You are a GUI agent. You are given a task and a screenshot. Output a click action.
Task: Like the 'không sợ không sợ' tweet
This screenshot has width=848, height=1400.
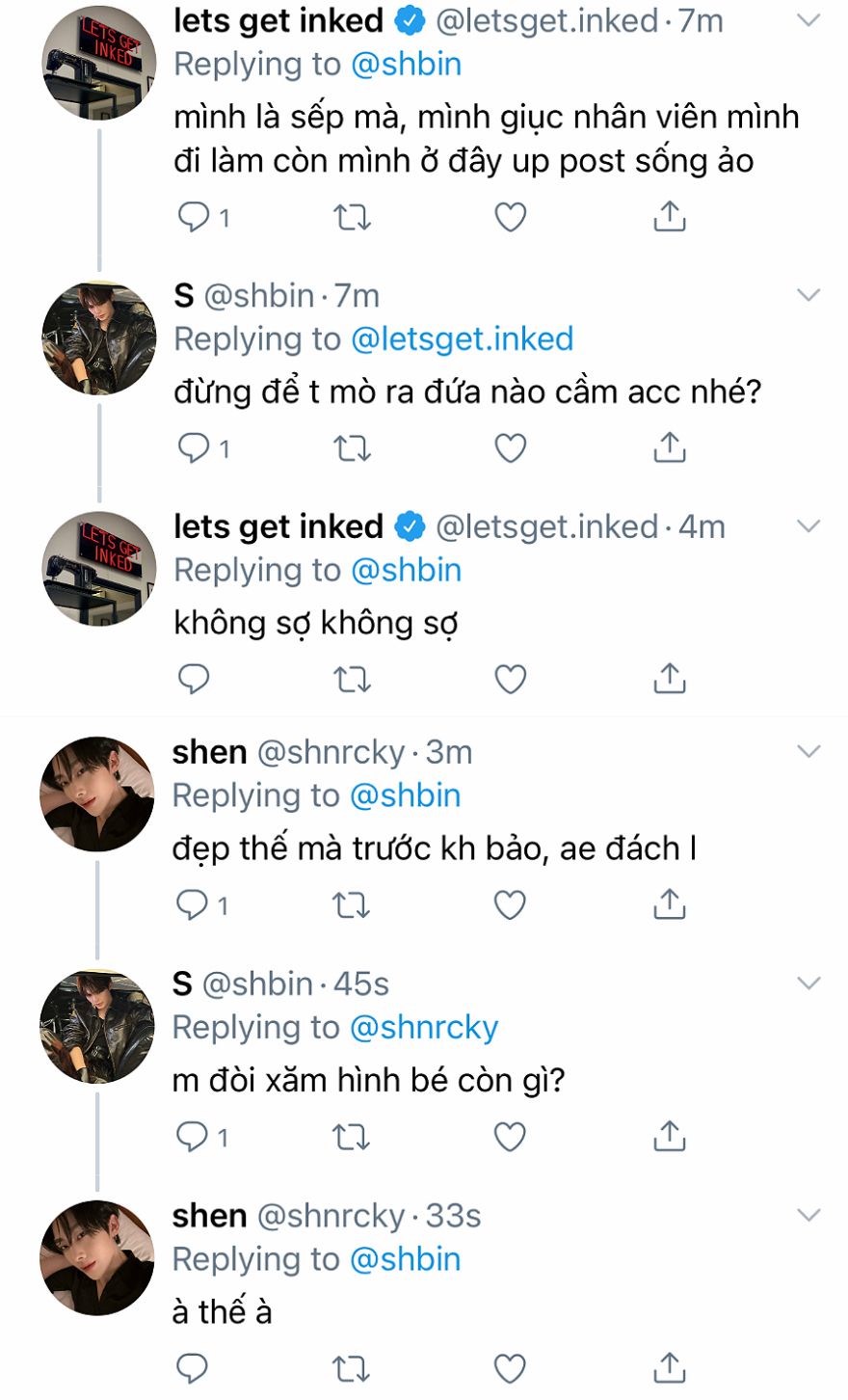click(510, 680)
